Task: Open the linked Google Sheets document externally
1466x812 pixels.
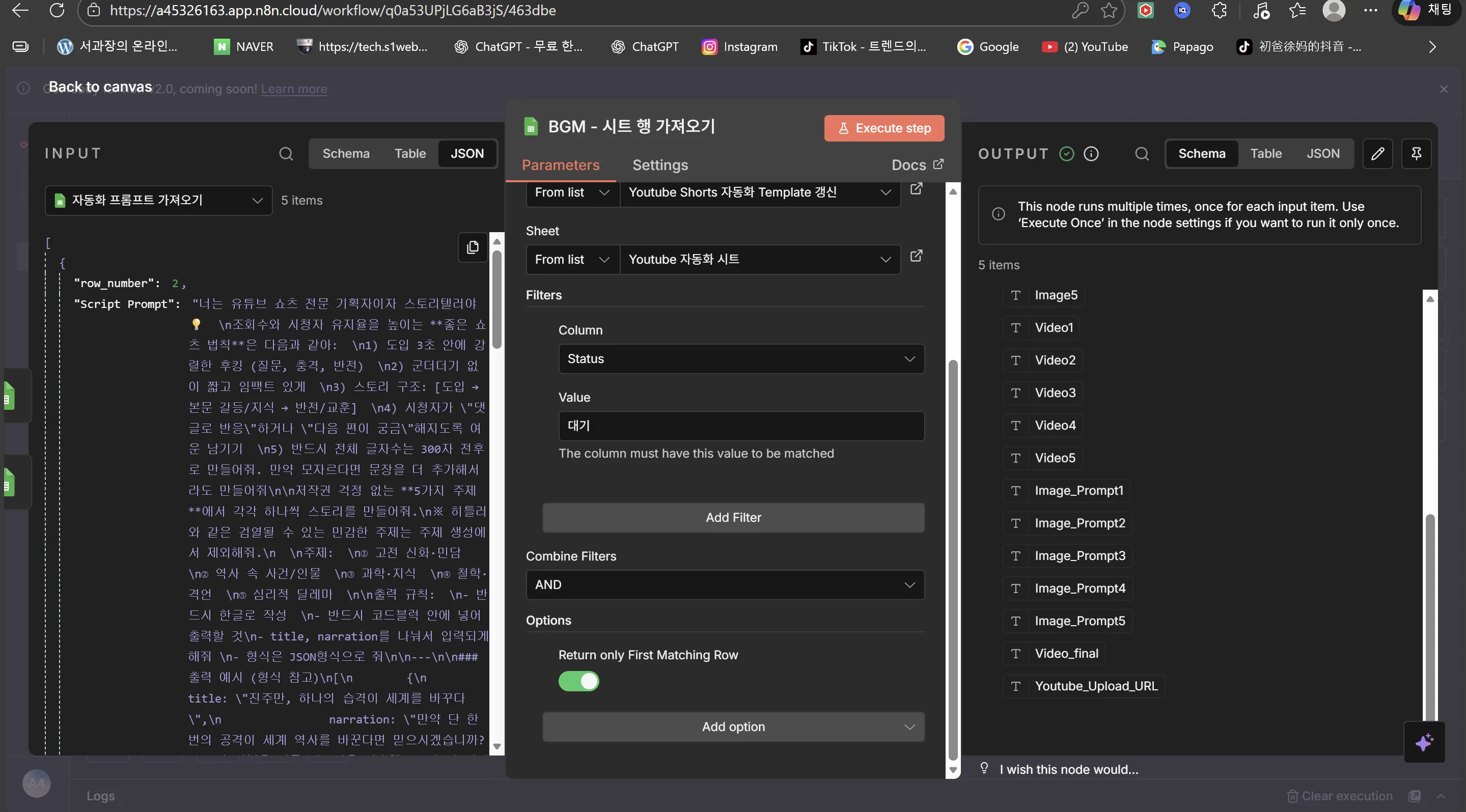Action: coord(917,188)
